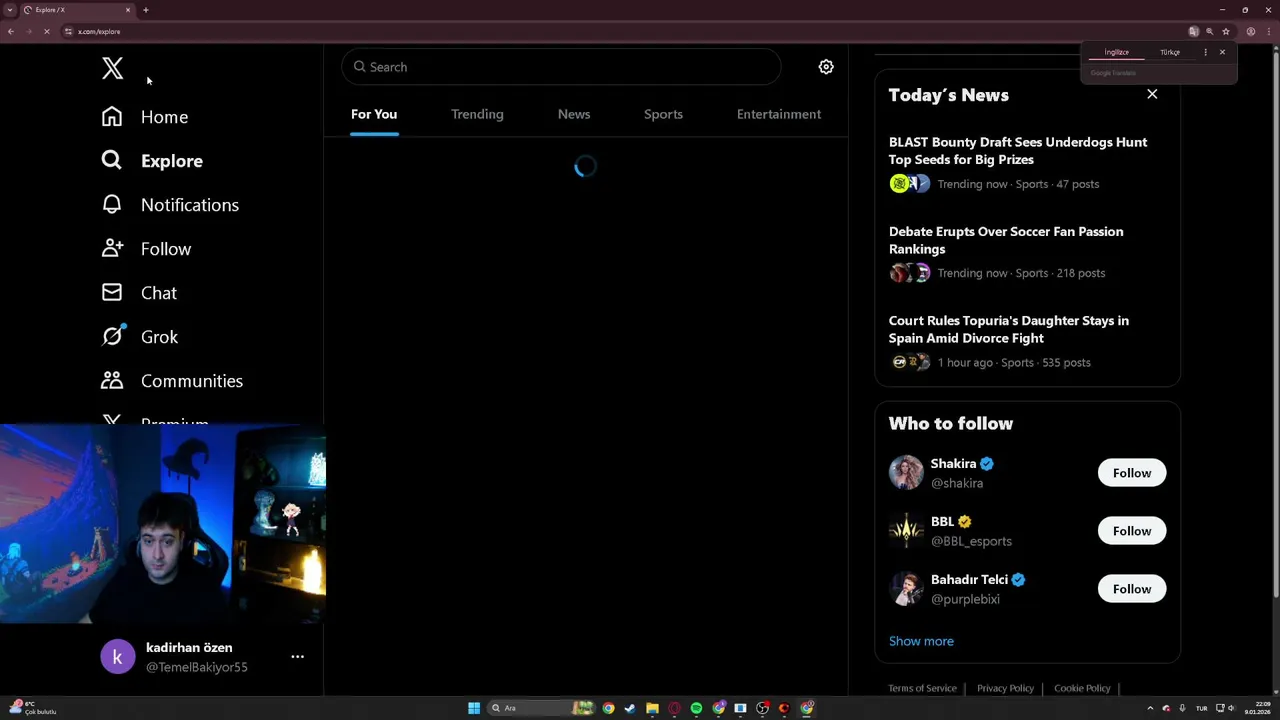1280x720 pixels.
Task: Click the TUR keyboard language indicator
Action: pos(1201,708)
